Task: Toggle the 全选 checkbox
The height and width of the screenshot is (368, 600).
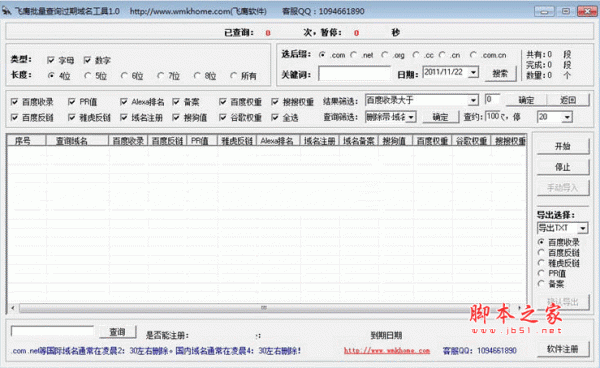Action: click(275, 117)
